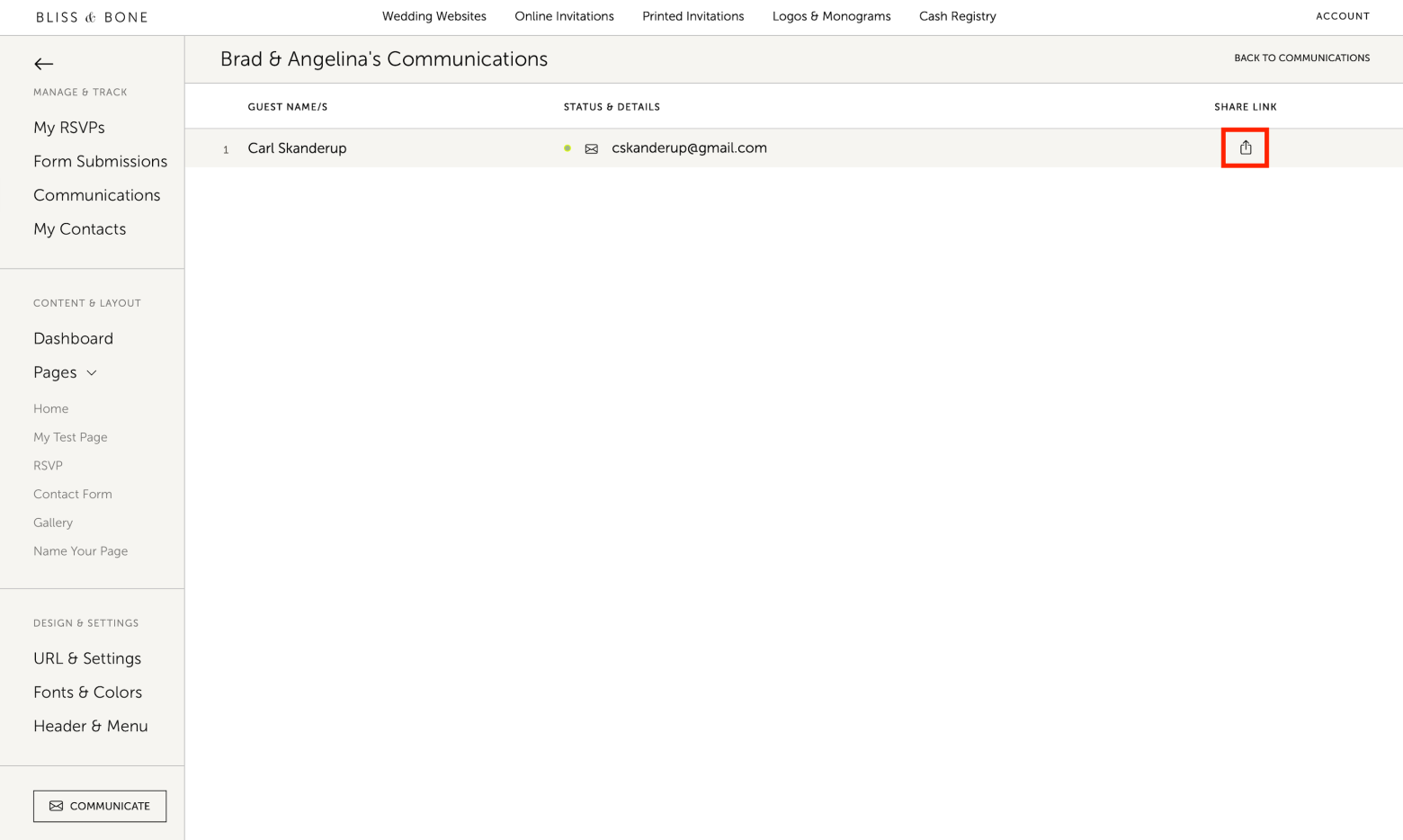This screenshot has height=840, width=1403.
Task: Open the Wedding Websites menu
Action: click(433, 16)
